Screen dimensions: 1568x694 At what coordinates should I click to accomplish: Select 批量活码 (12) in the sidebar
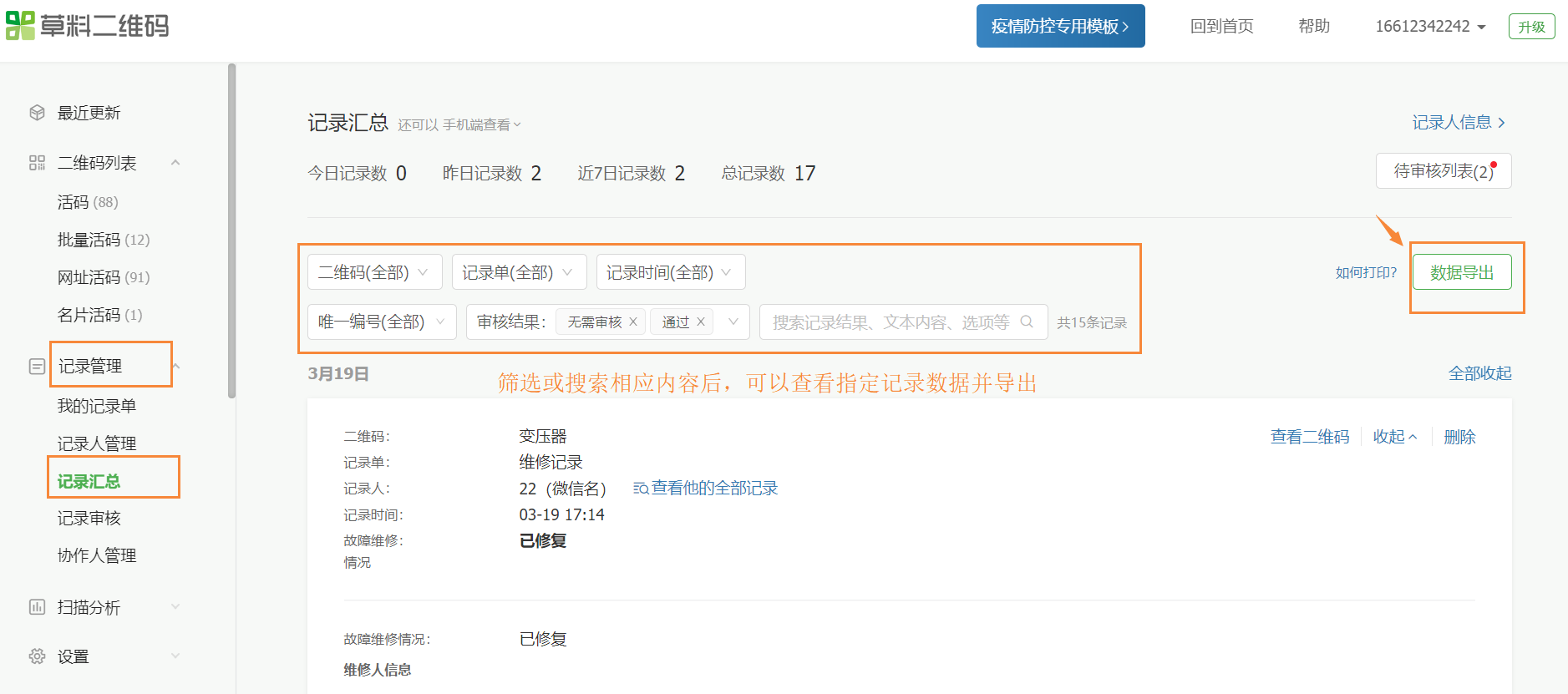[104, 240]
